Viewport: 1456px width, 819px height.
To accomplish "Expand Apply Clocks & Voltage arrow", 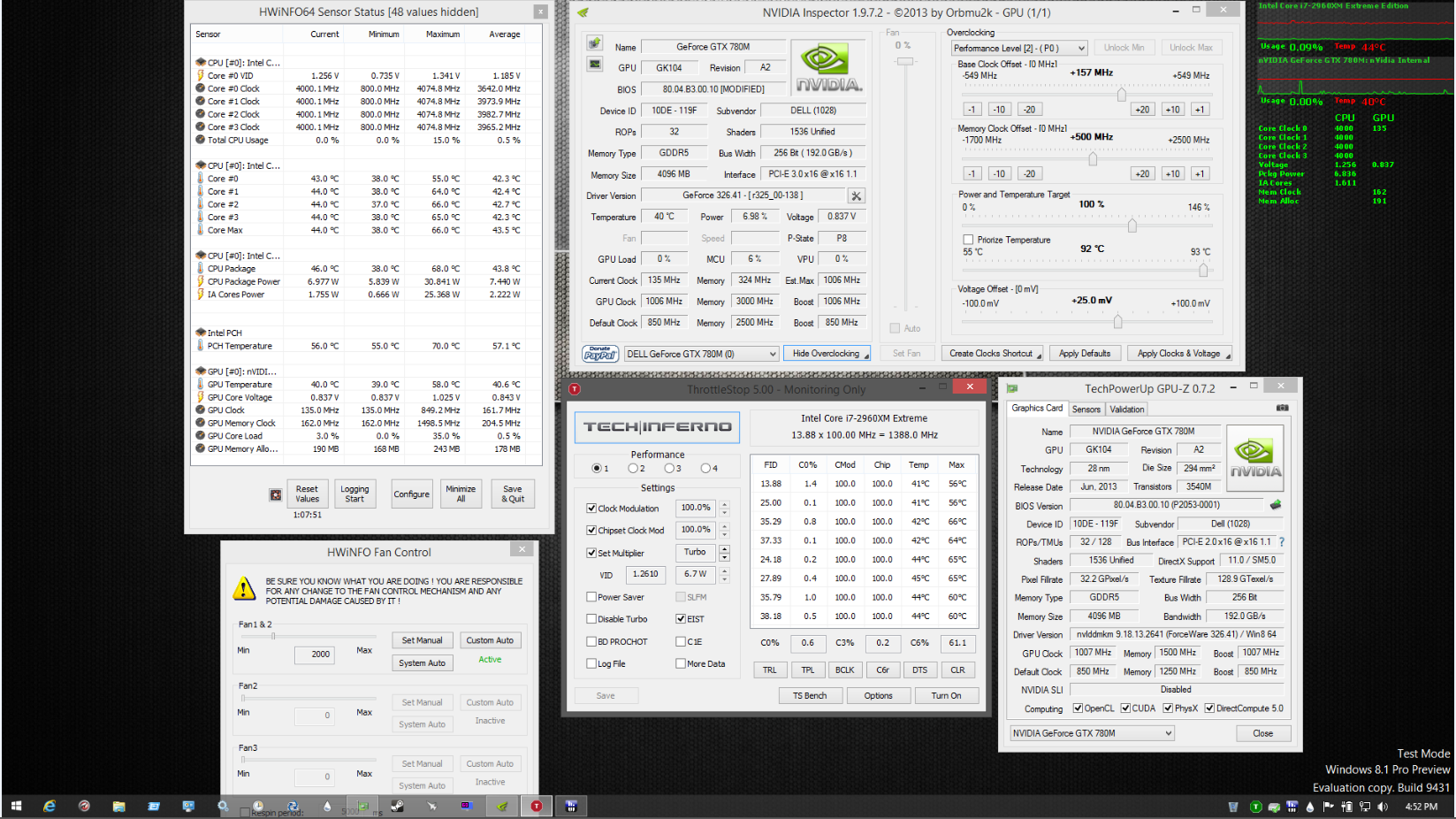I will click(x=1227, y=355).
